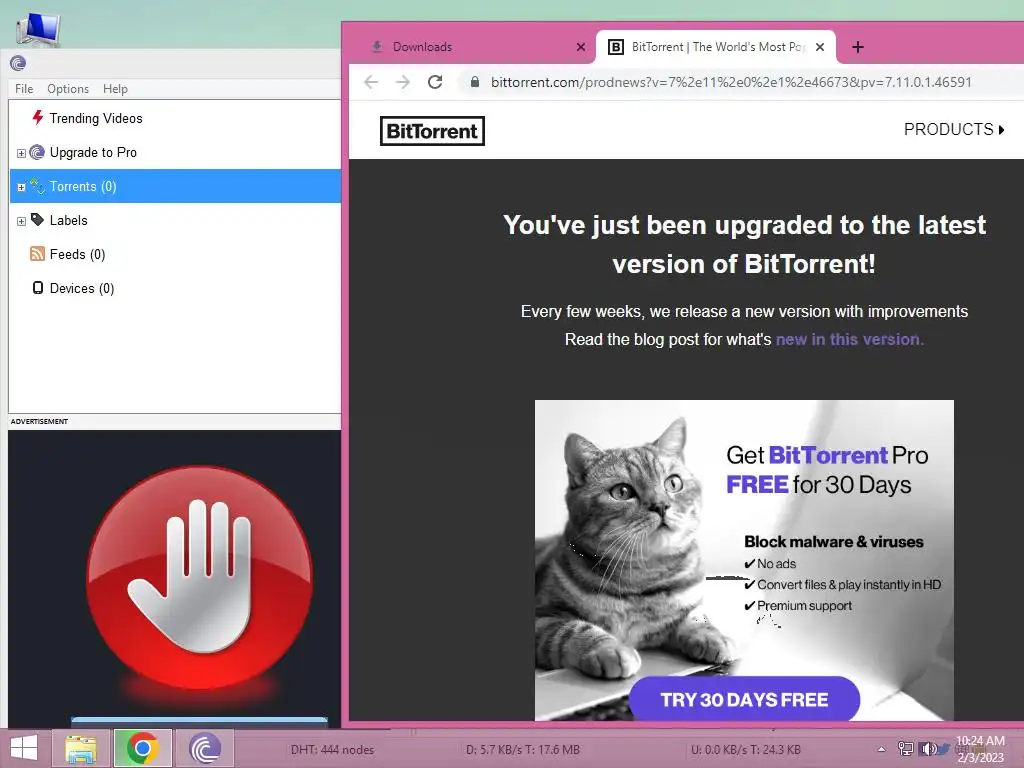Viewport: 1024px width, 768px height.
Task: Click the cat BitTorrent Pro ad banner
Action: (744, 560)
